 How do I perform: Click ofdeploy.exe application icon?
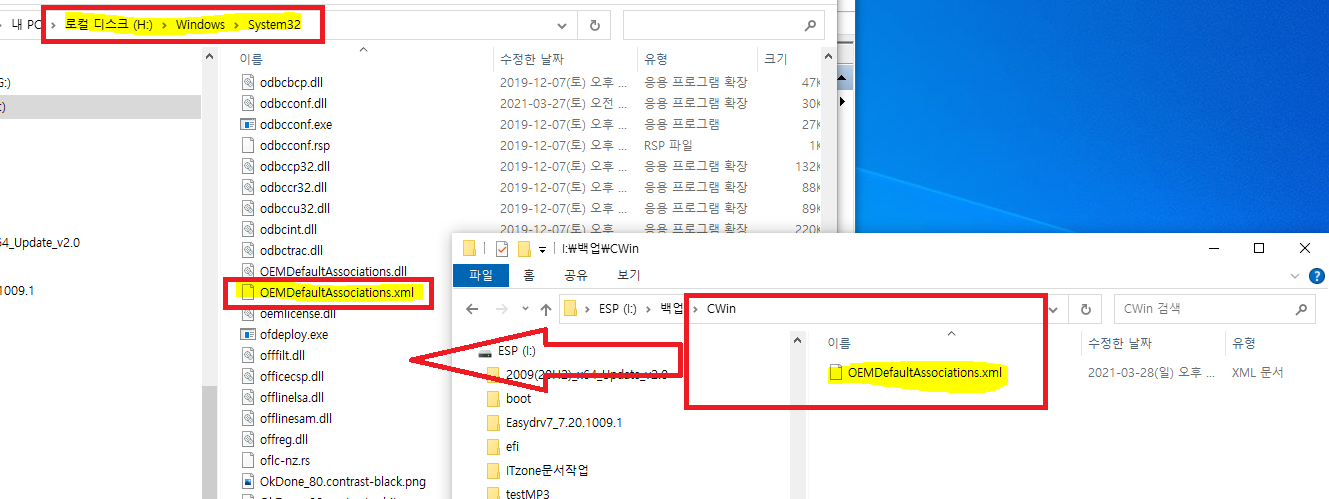tap(249, 334)
